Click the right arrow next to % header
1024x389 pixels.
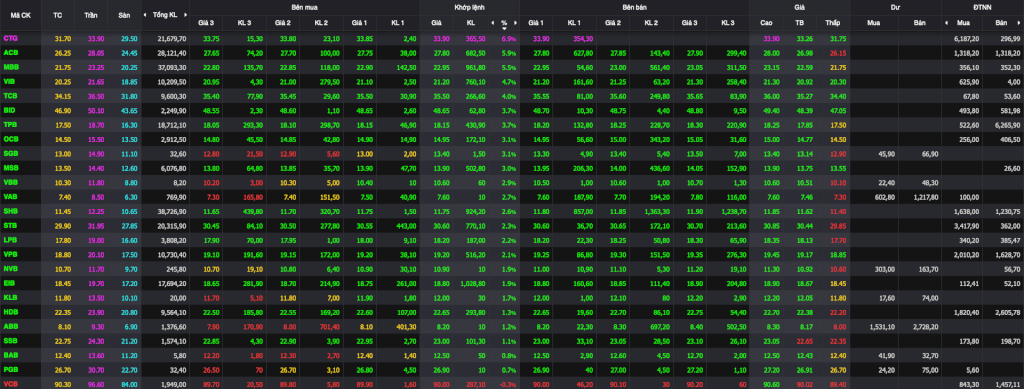click(x=514, y=22)
